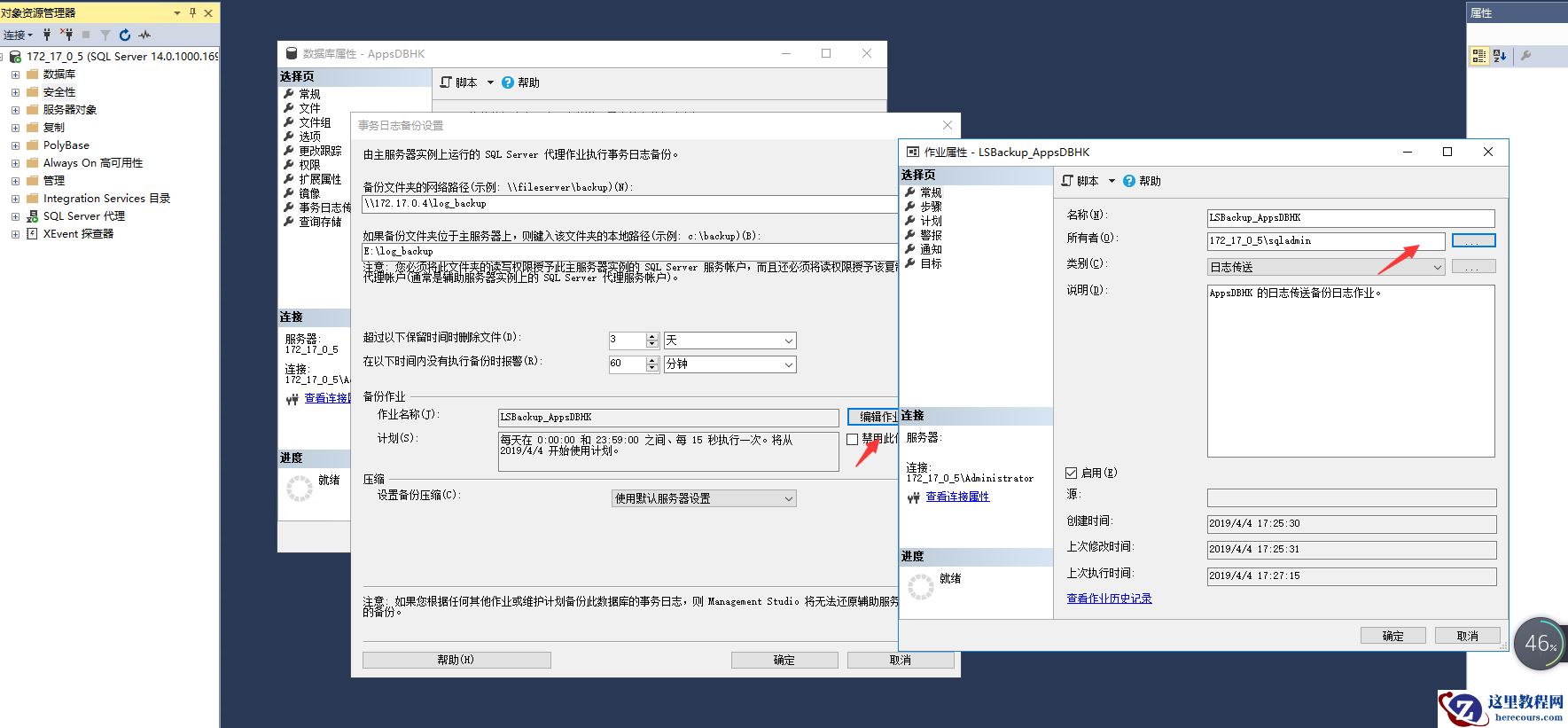Sort properties alphabetically in Properties panel
The width and height of the screenshot is (1568, 728).
click(1500, 55)
